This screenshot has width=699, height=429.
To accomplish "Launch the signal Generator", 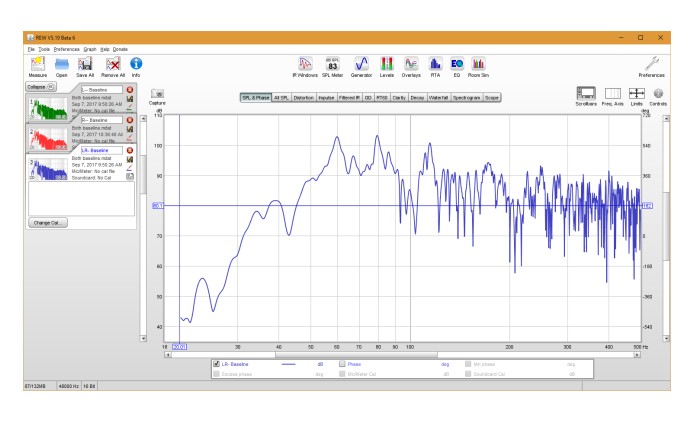I will tap(362, 65).
